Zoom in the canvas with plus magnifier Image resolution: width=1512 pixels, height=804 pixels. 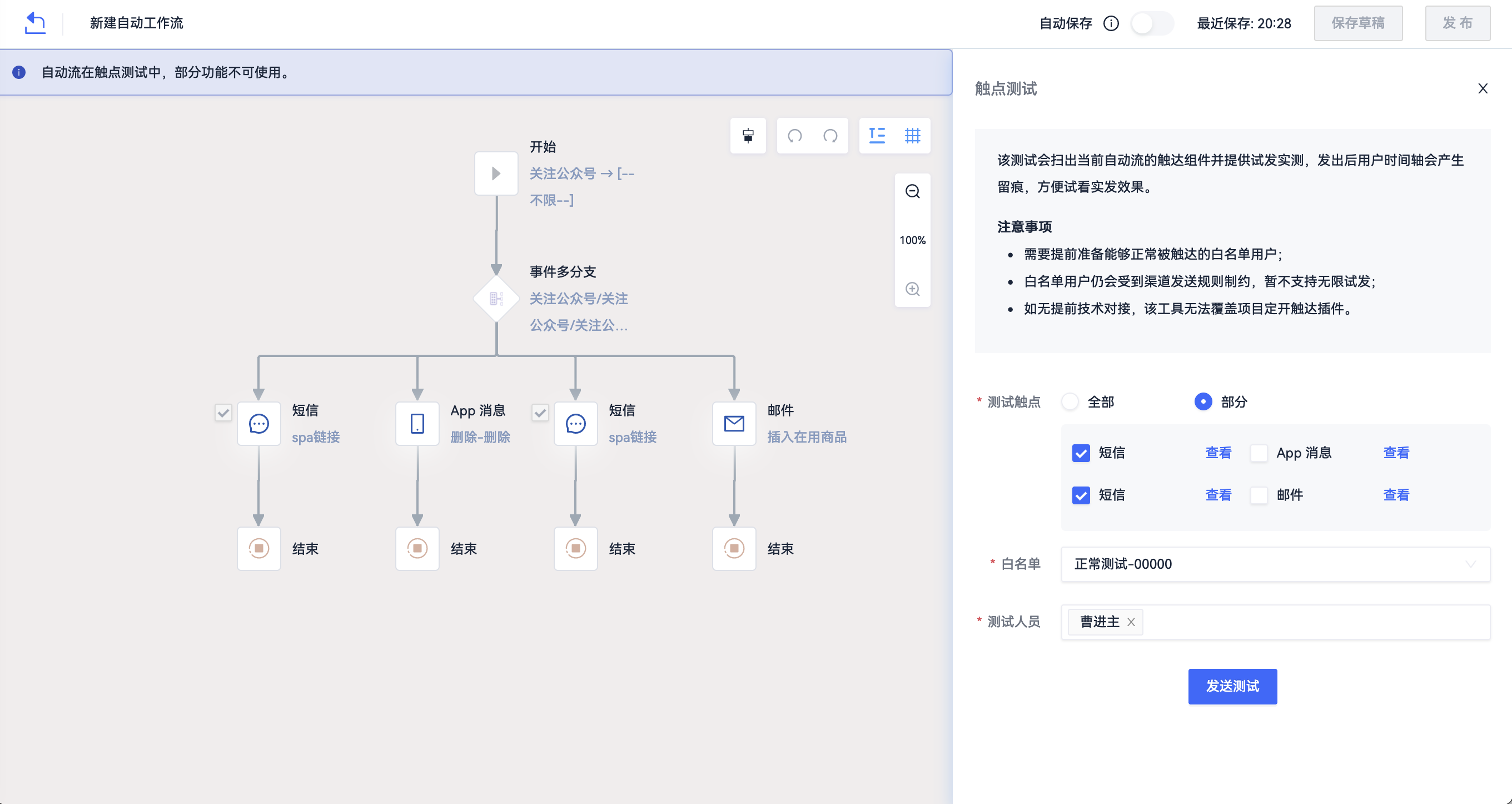click(x=912, y=289)
